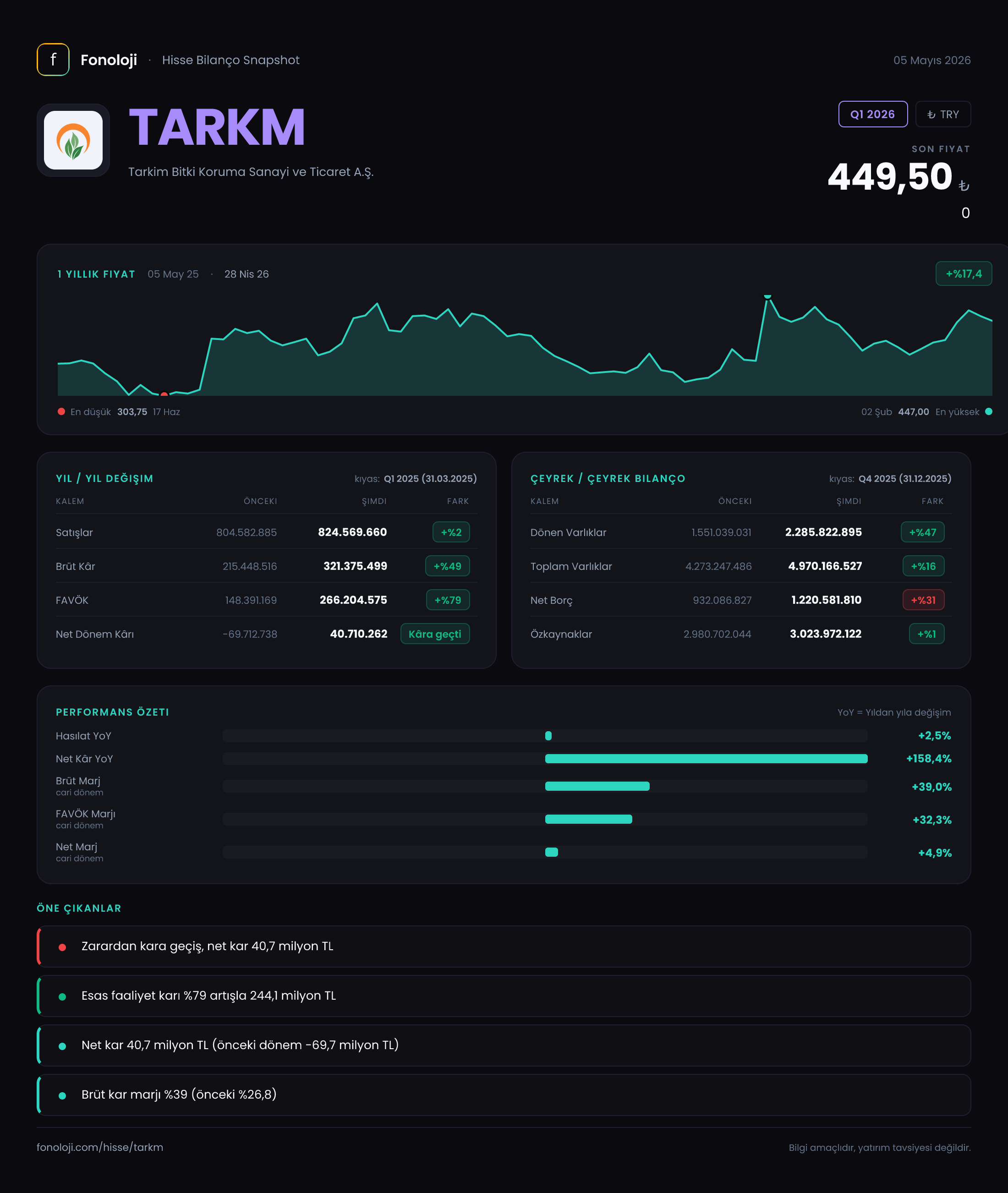
Task: Click the red bullet of Zarardan kara geçiş
Action: tap(62, 947)
